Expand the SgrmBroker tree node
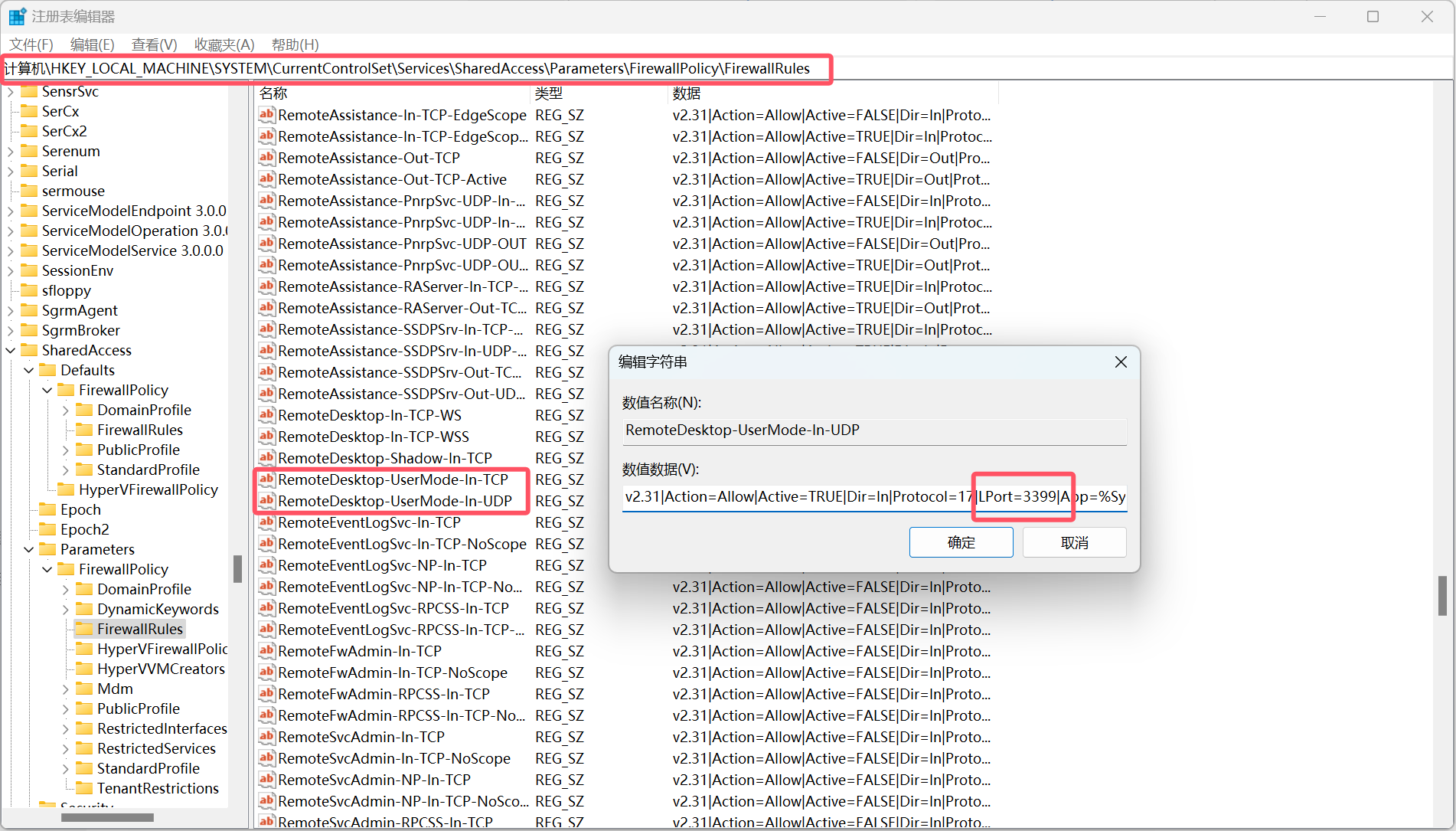Screen dimensions: 1456x831 pyautogui.click(x=11, y=330)
